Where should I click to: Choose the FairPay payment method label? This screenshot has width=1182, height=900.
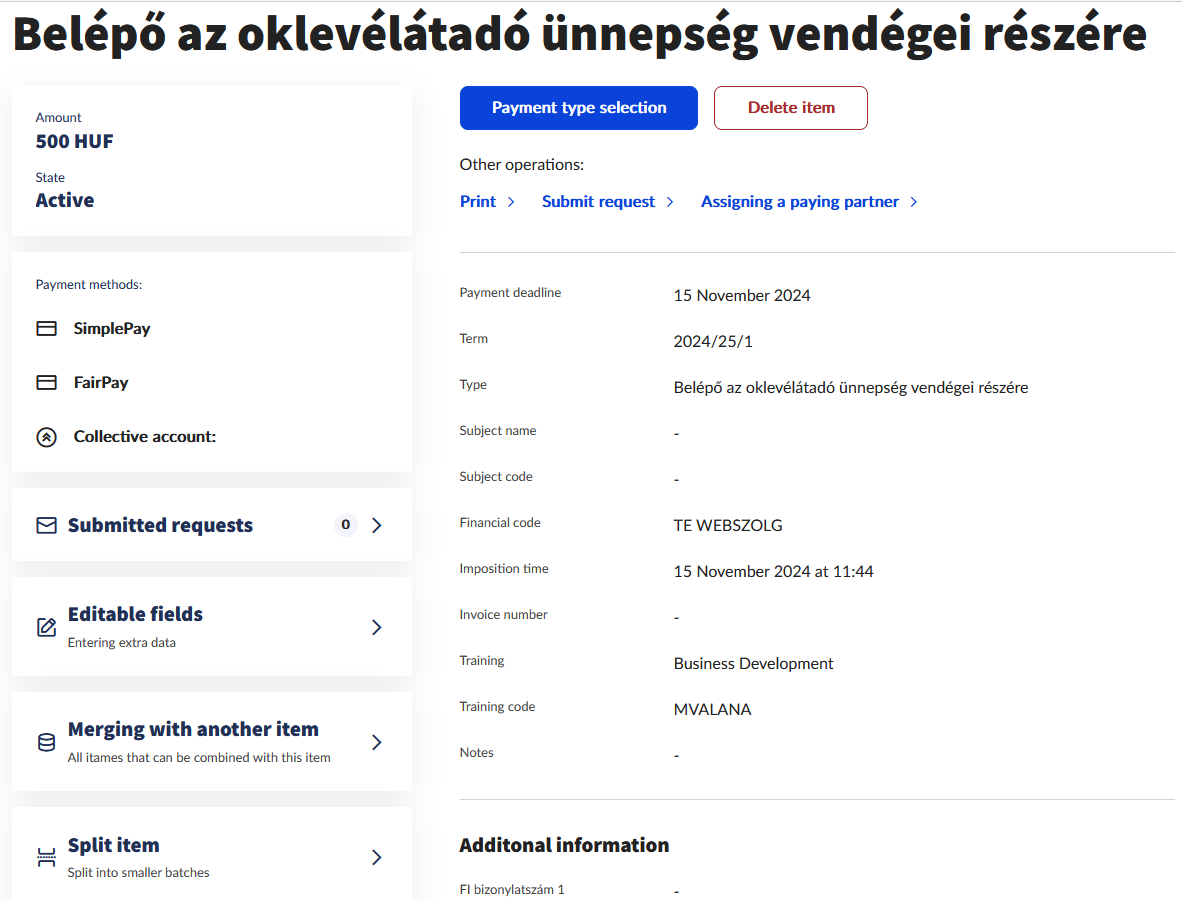pos(101,383)
